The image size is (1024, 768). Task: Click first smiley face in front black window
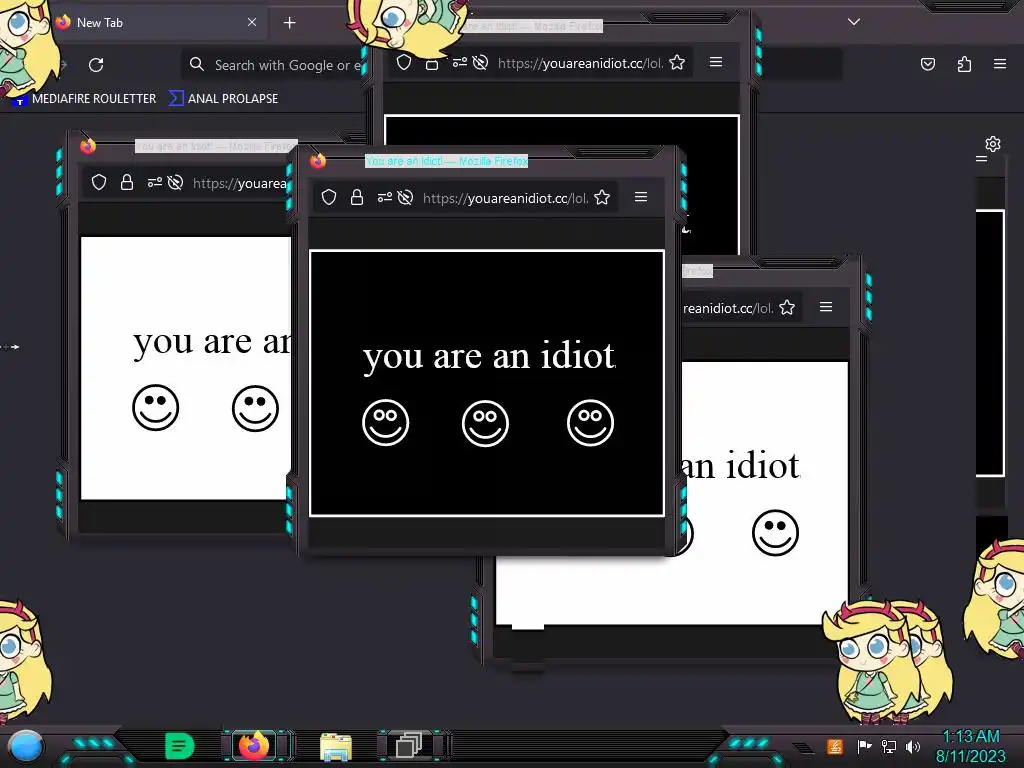pos(385,423)
